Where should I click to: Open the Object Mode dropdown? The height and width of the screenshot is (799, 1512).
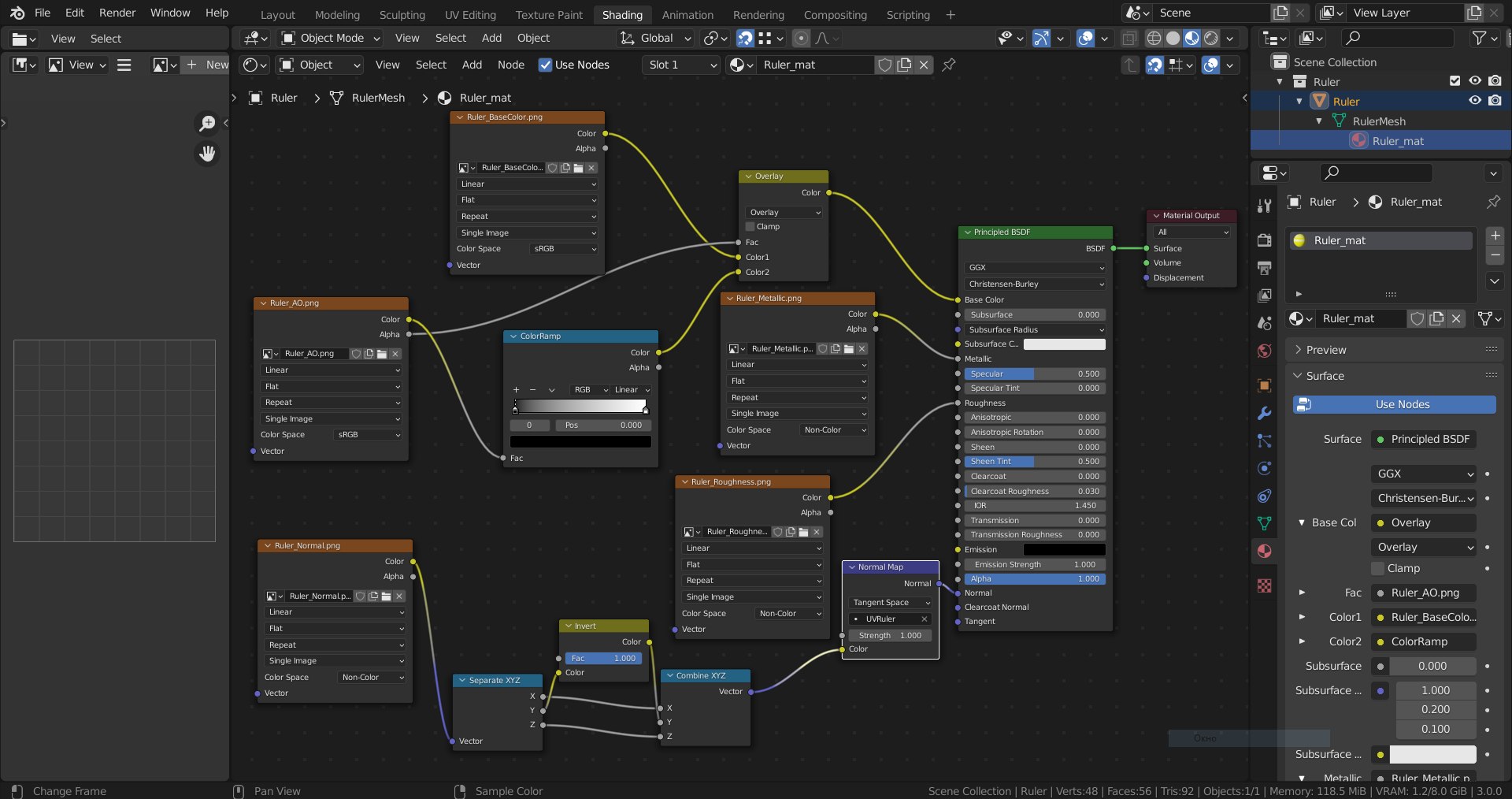pos(331,38)
